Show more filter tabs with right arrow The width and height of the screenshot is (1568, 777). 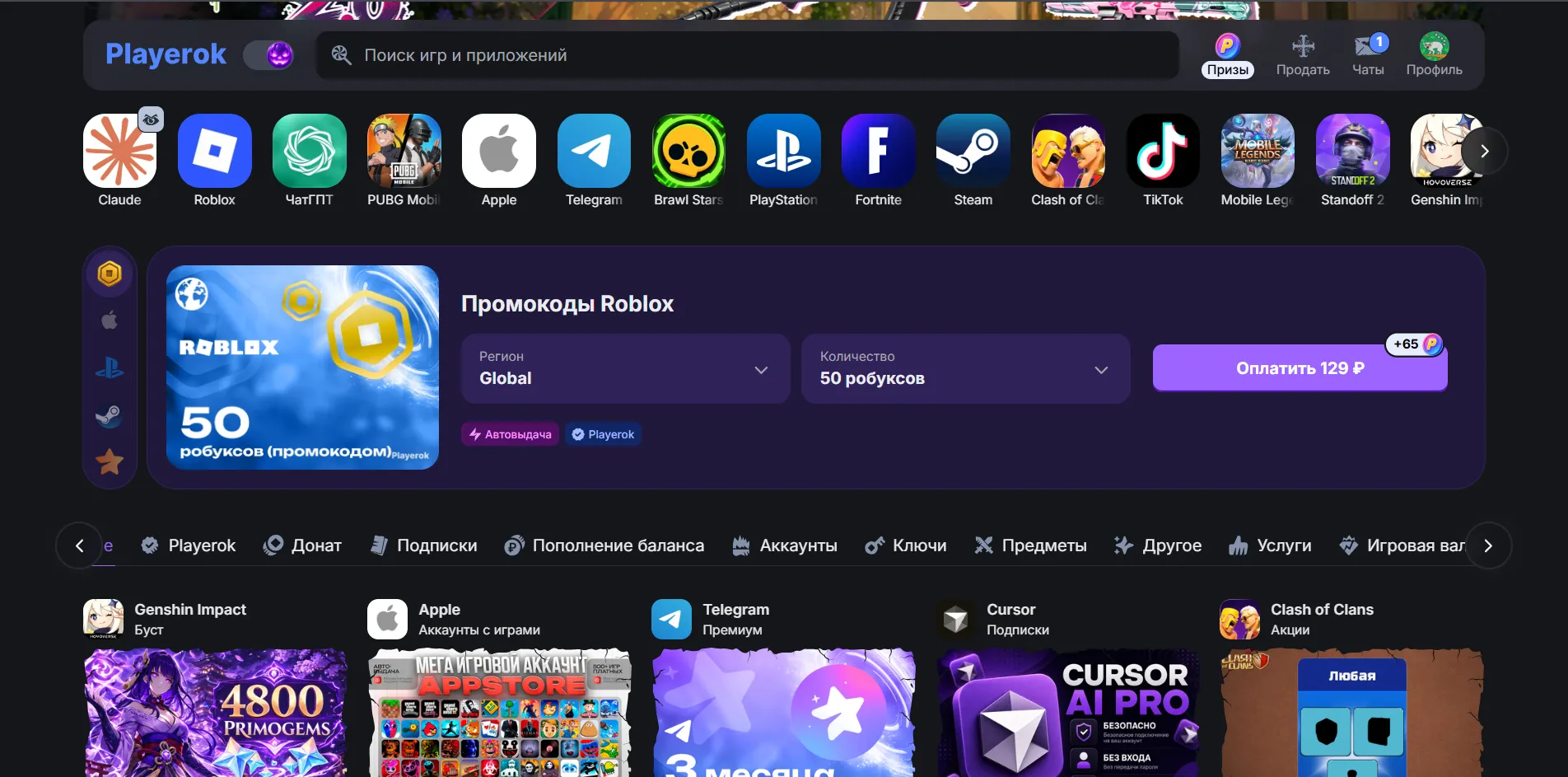(1488, 545)
